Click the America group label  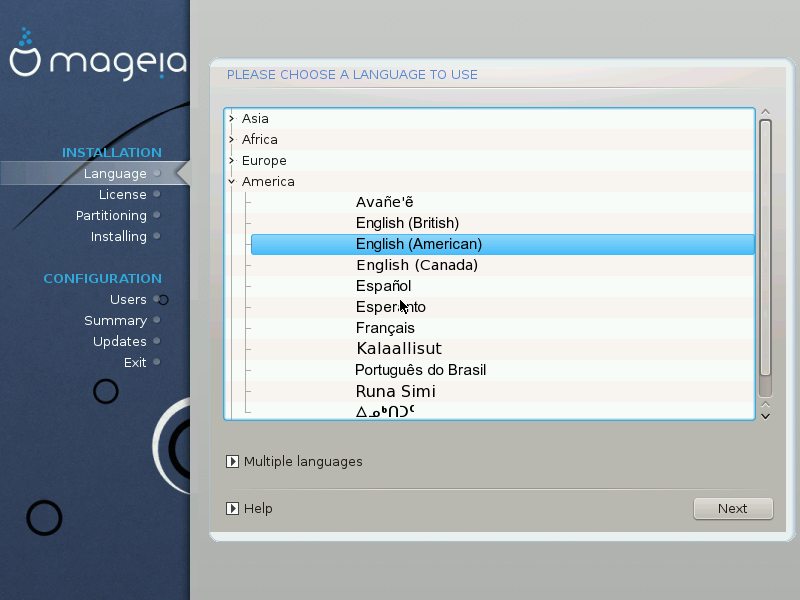coord(268,182)
